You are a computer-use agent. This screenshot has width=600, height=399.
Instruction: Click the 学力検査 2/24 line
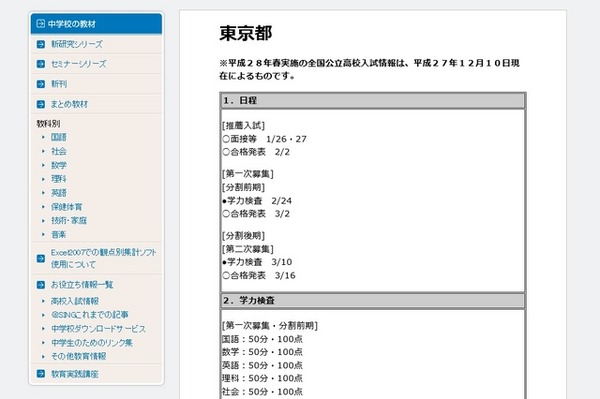pyautogui.click(x=257, y=200)
